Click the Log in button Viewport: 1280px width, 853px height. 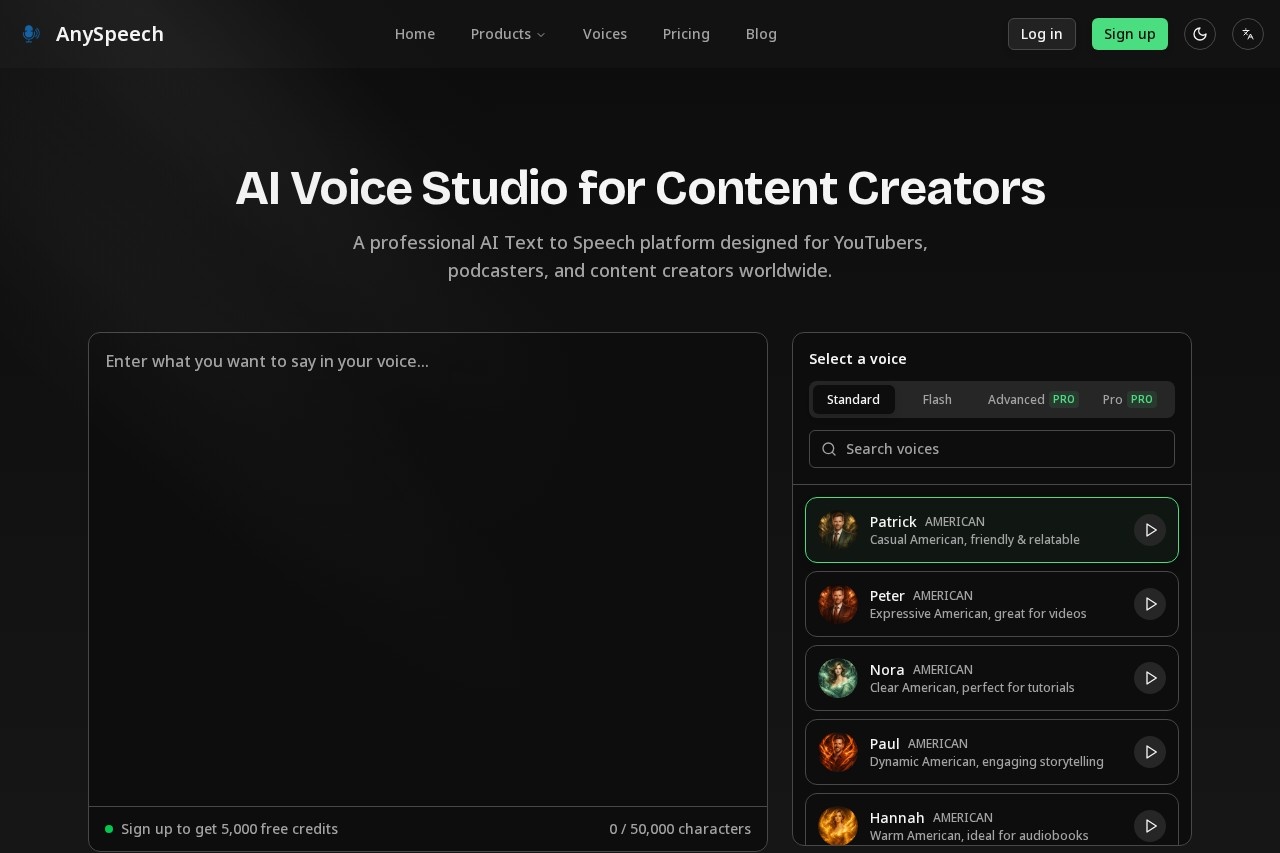click(1041, 34)
